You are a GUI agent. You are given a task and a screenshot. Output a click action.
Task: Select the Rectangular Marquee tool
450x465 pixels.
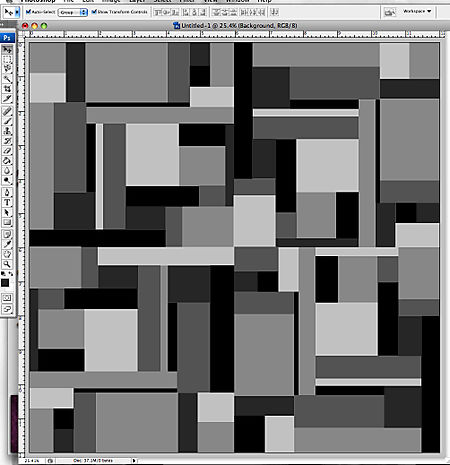point(7,59)
